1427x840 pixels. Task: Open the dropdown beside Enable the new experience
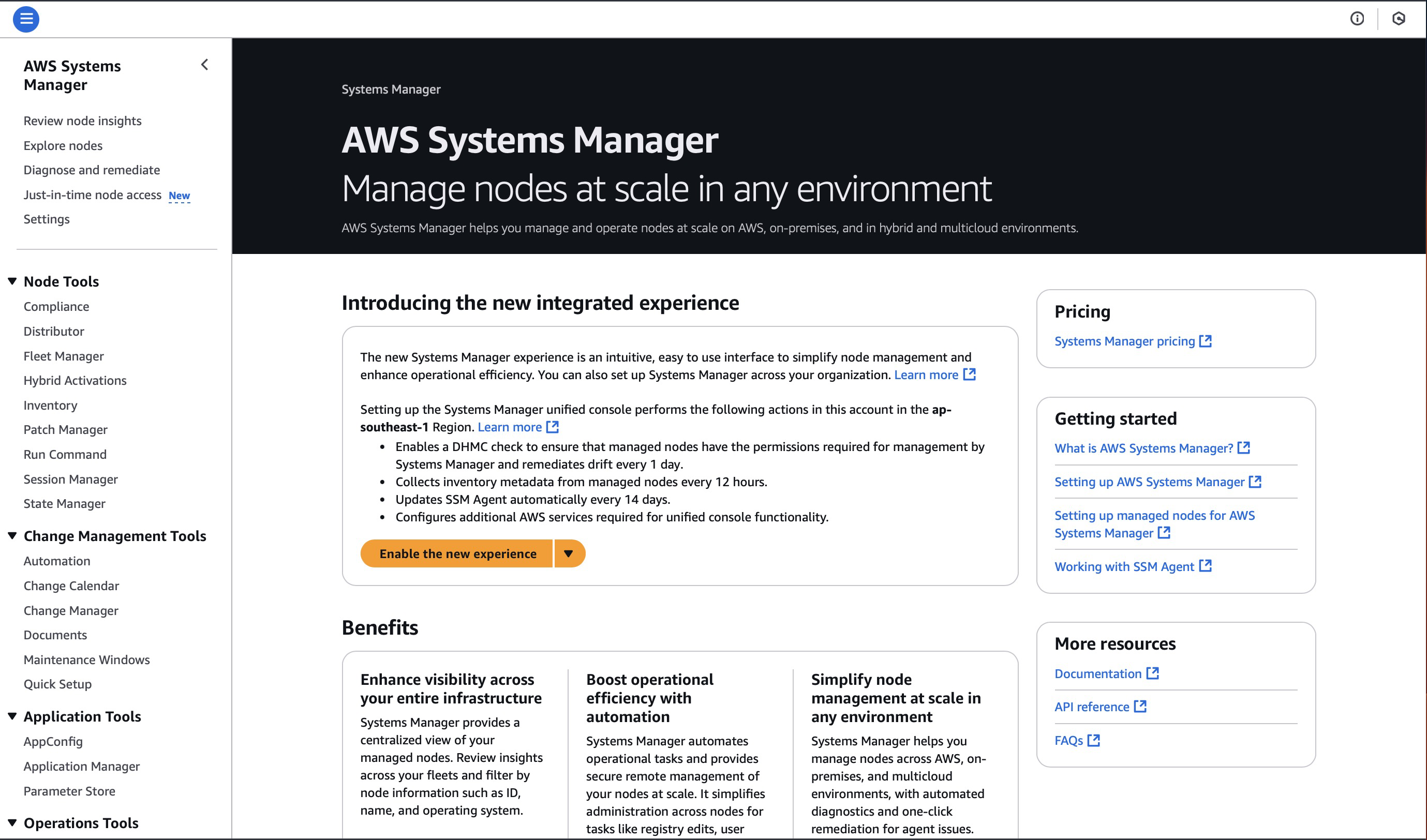pyautogui.click(x=570, y=553)
